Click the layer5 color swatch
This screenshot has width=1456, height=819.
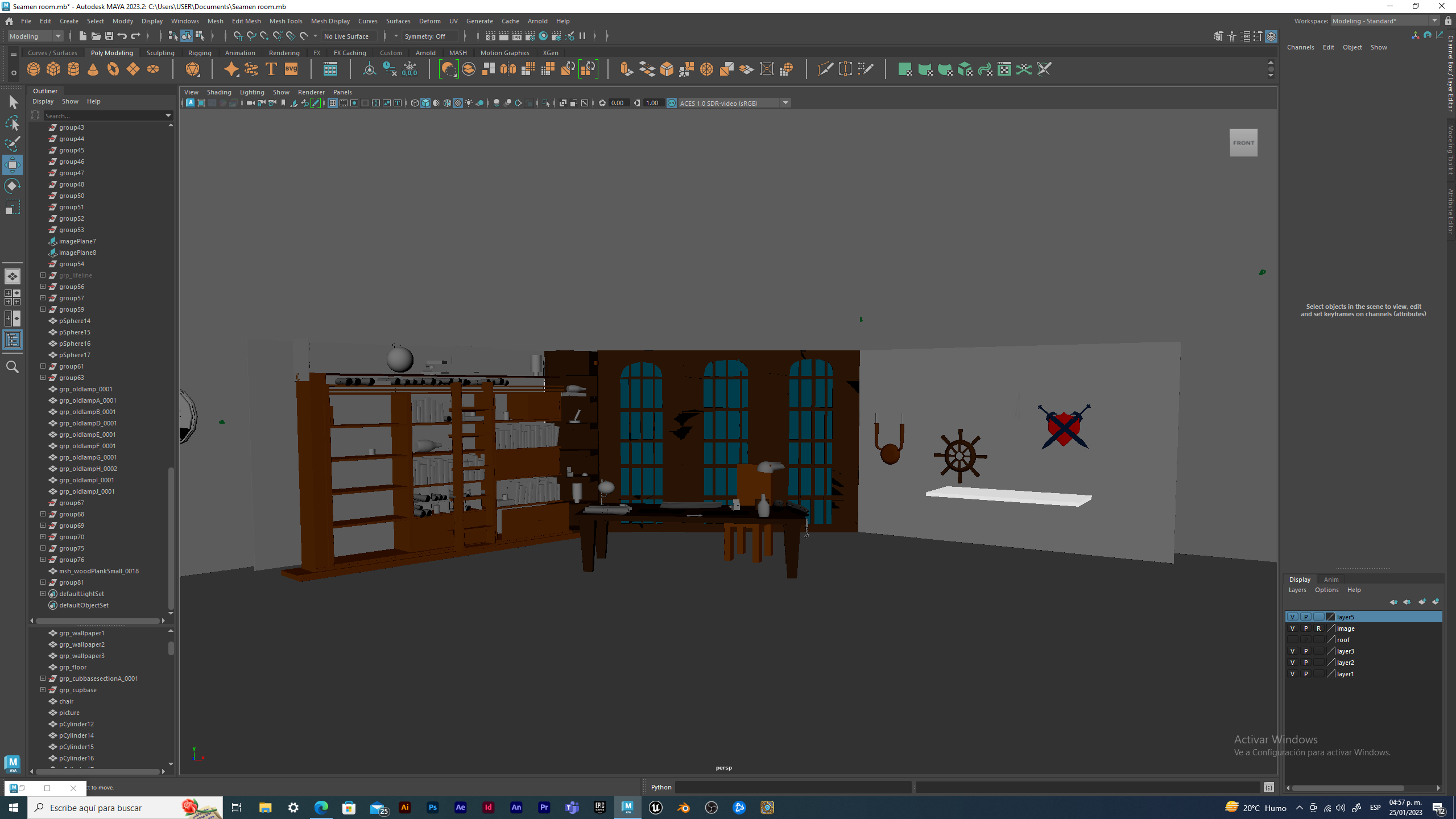coord(1331,617)
